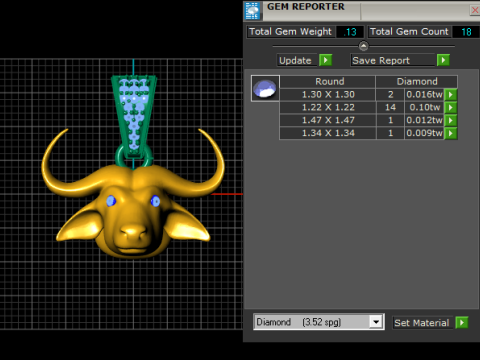Image resolution: width=480 pixels, height=360 pixels.
Task: Click the Total Gem Weight label
Action: [290, 32]
